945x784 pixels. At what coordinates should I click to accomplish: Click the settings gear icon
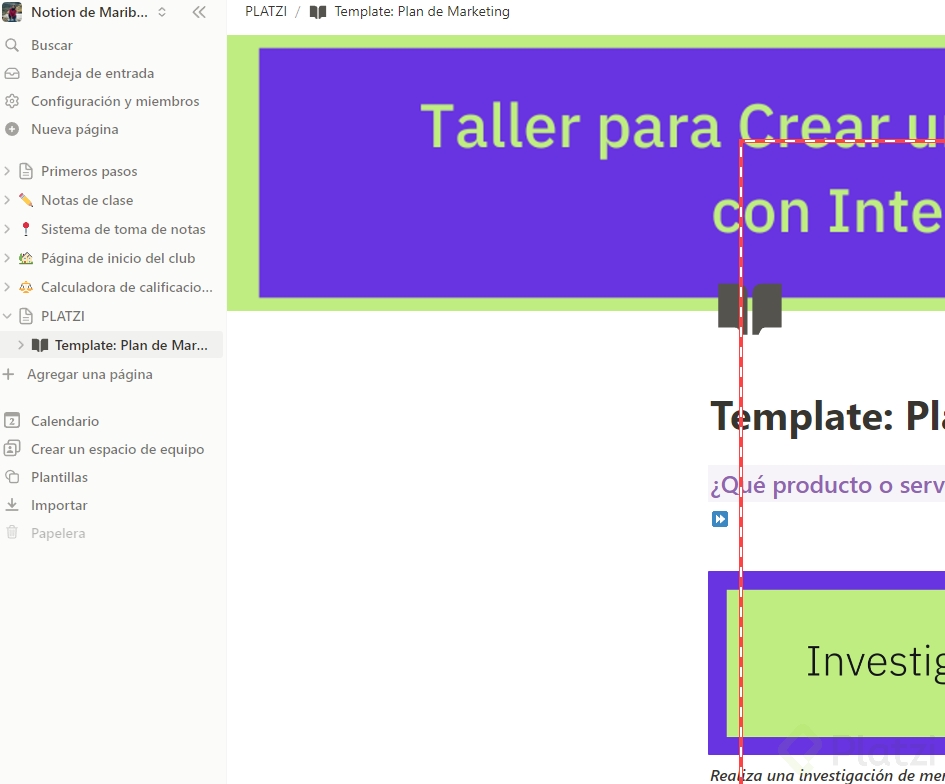(x=11, y=101)
